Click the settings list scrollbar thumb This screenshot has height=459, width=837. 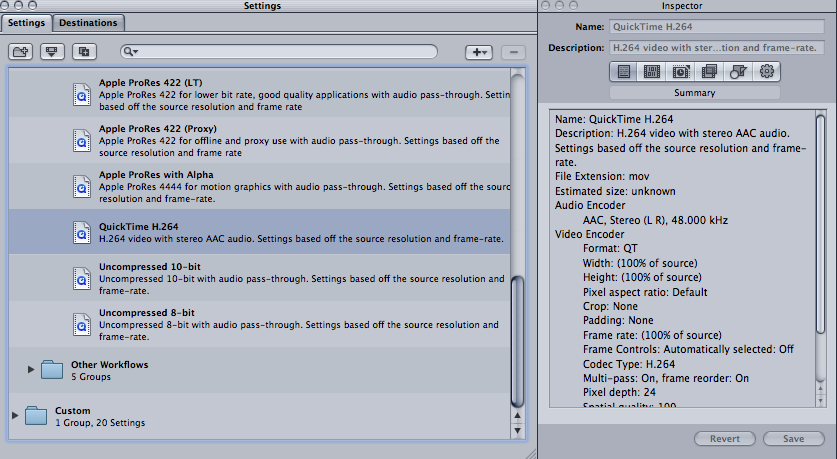(517, 342)
